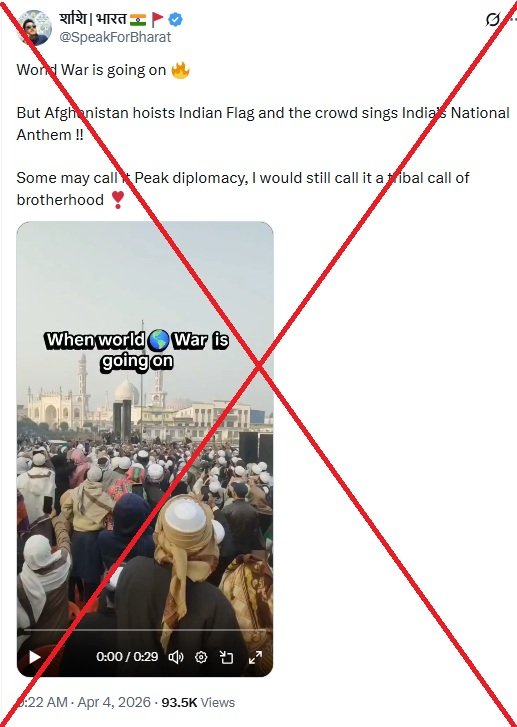Expand video to fullscreen icon

[255, 657]
